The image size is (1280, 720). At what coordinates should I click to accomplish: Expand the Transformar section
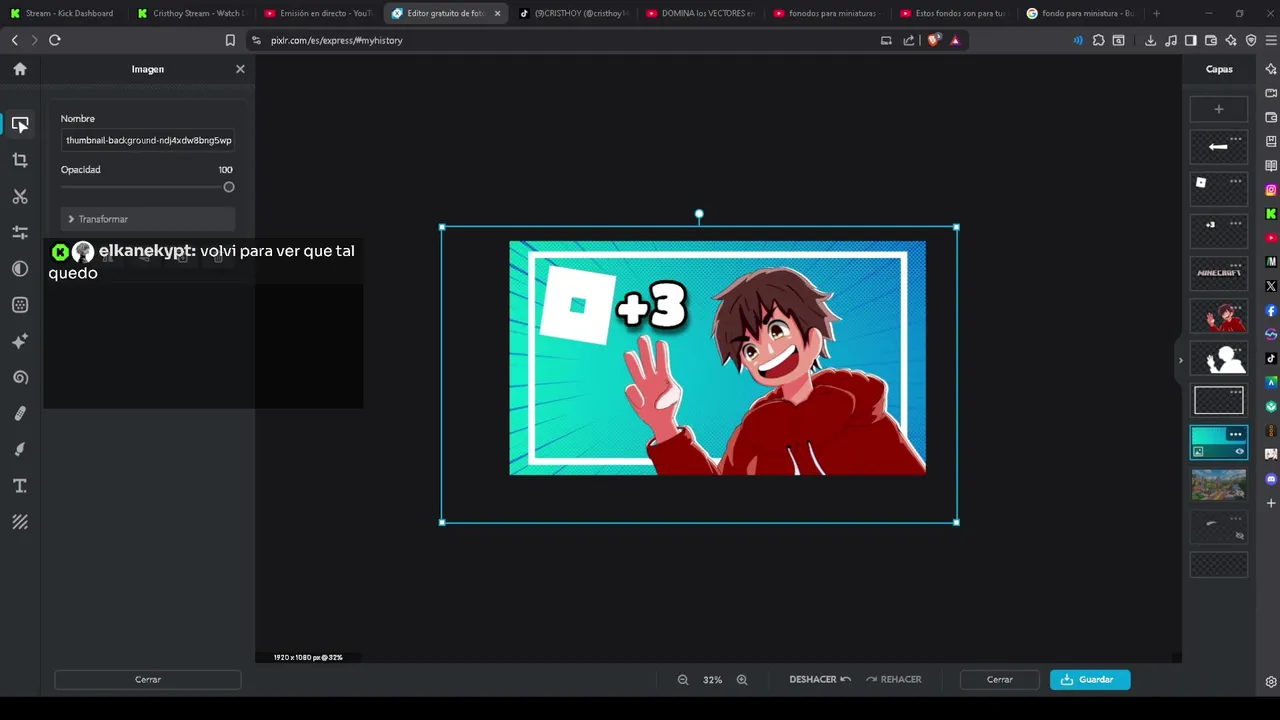[x=148, y=219]
